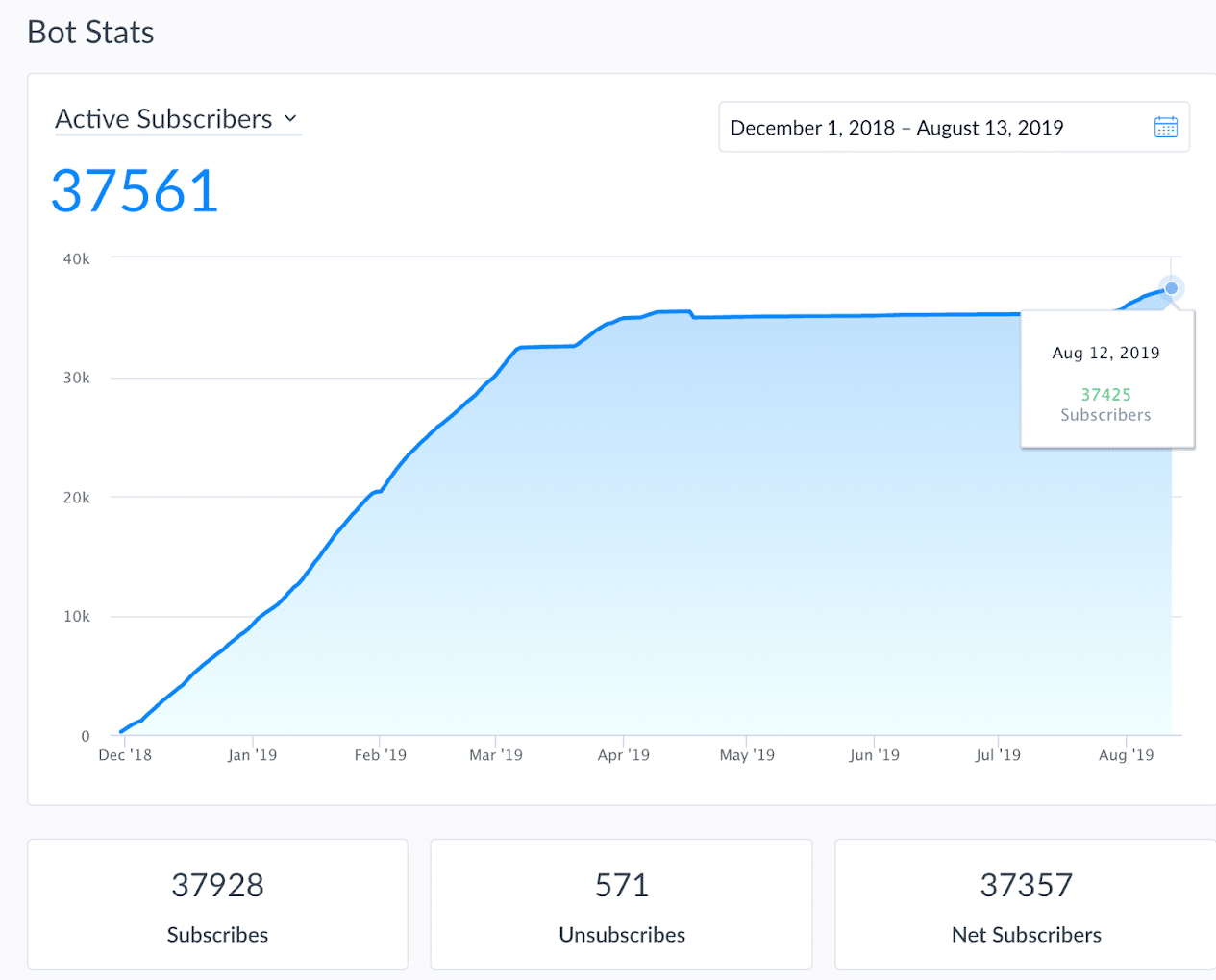Select the Mar '19 axis label

(x=496, y=755)
